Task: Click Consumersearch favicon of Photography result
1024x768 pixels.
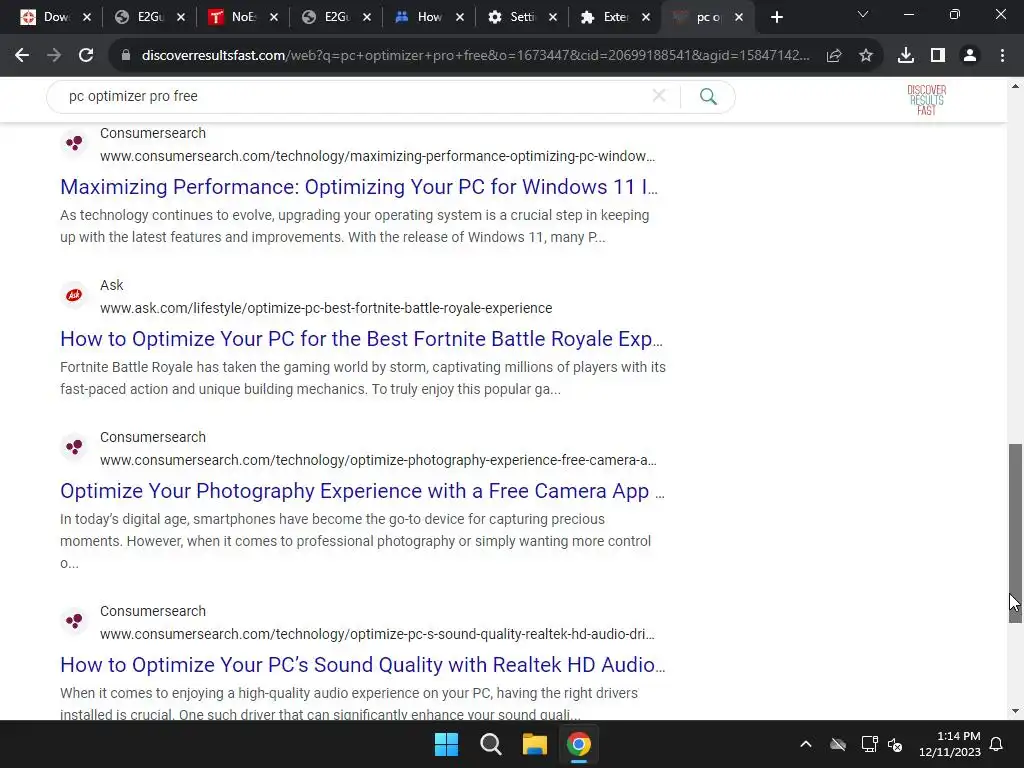Action: pyautogui.click(x=74, y=447)
